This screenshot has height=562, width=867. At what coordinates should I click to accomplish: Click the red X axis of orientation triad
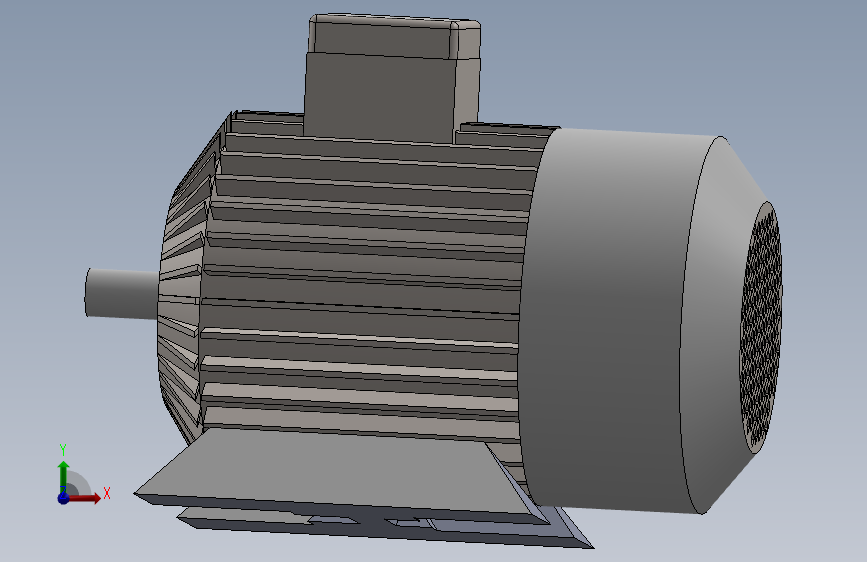(x=84, y=498)
